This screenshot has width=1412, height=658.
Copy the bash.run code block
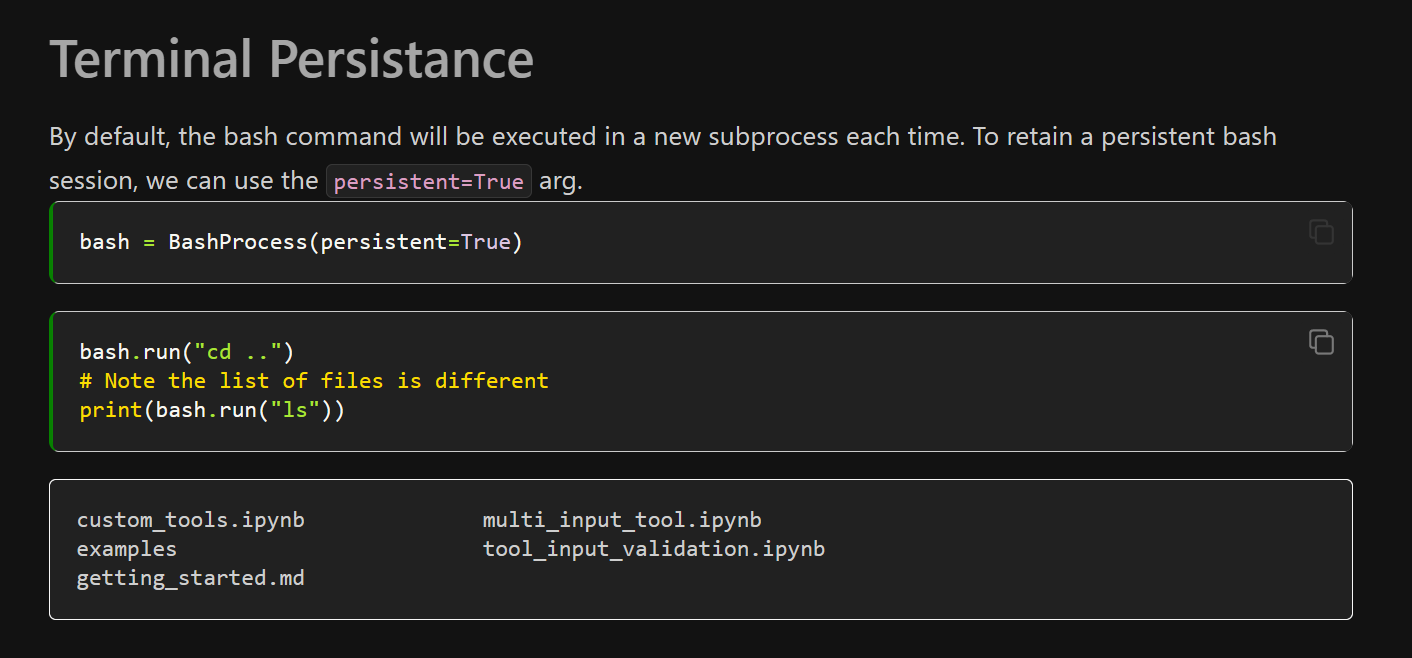tap(1321, 342)
